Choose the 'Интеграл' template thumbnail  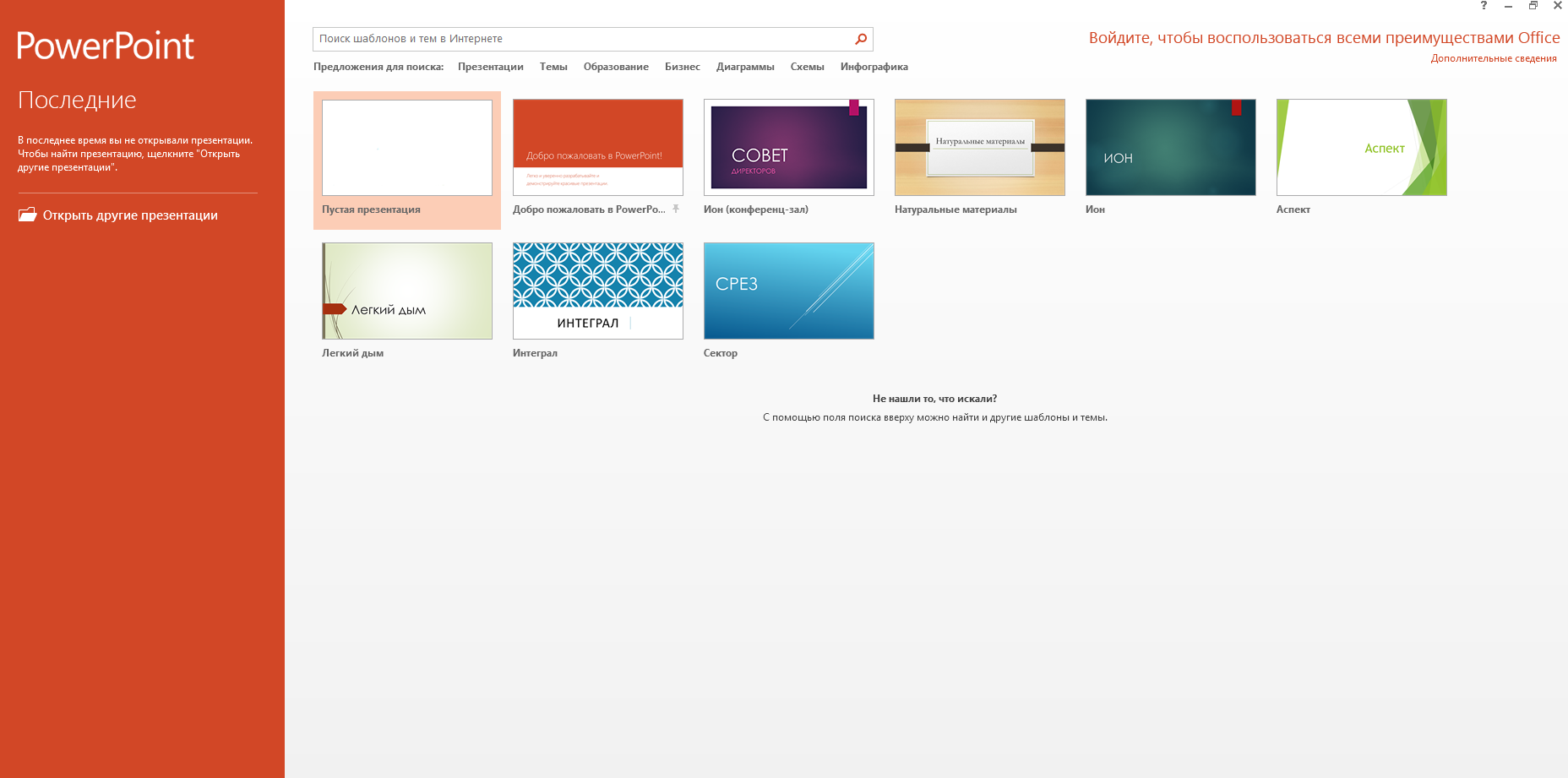pyautogui.click(x=598, y=291)
